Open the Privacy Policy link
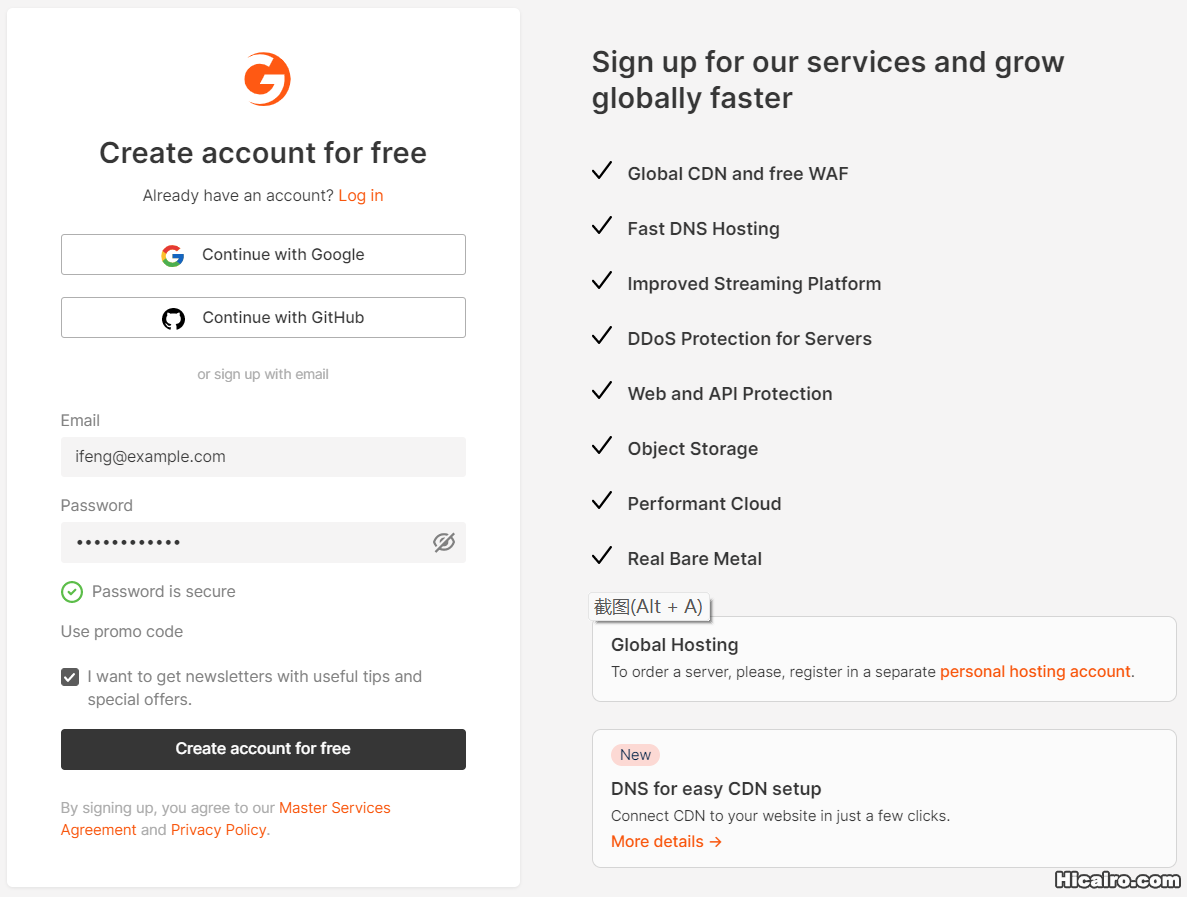Image resolution: width=1187 pixels, height=897 pixels. click(x=219, y=830)
